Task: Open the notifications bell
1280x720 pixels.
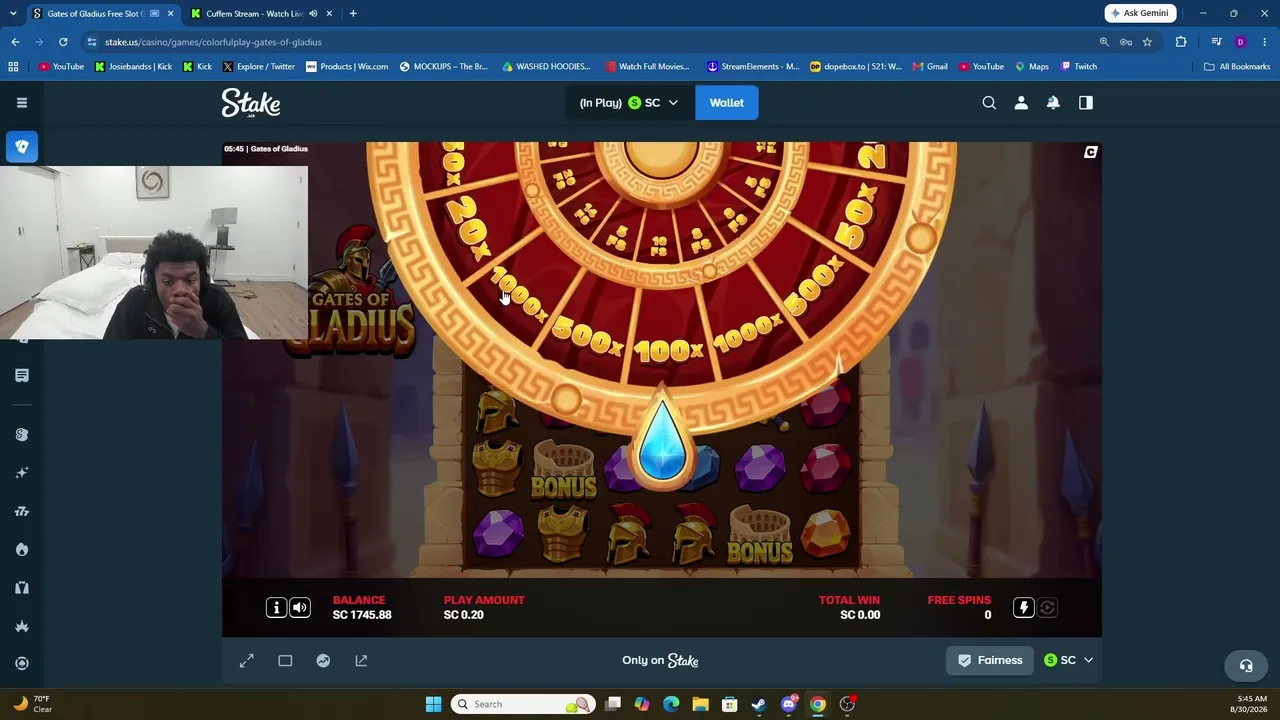Action: (x=1053, y=102)
